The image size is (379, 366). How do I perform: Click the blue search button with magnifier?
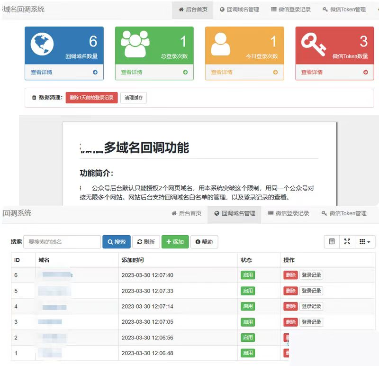pyautogui.click(x=116, y=242)
